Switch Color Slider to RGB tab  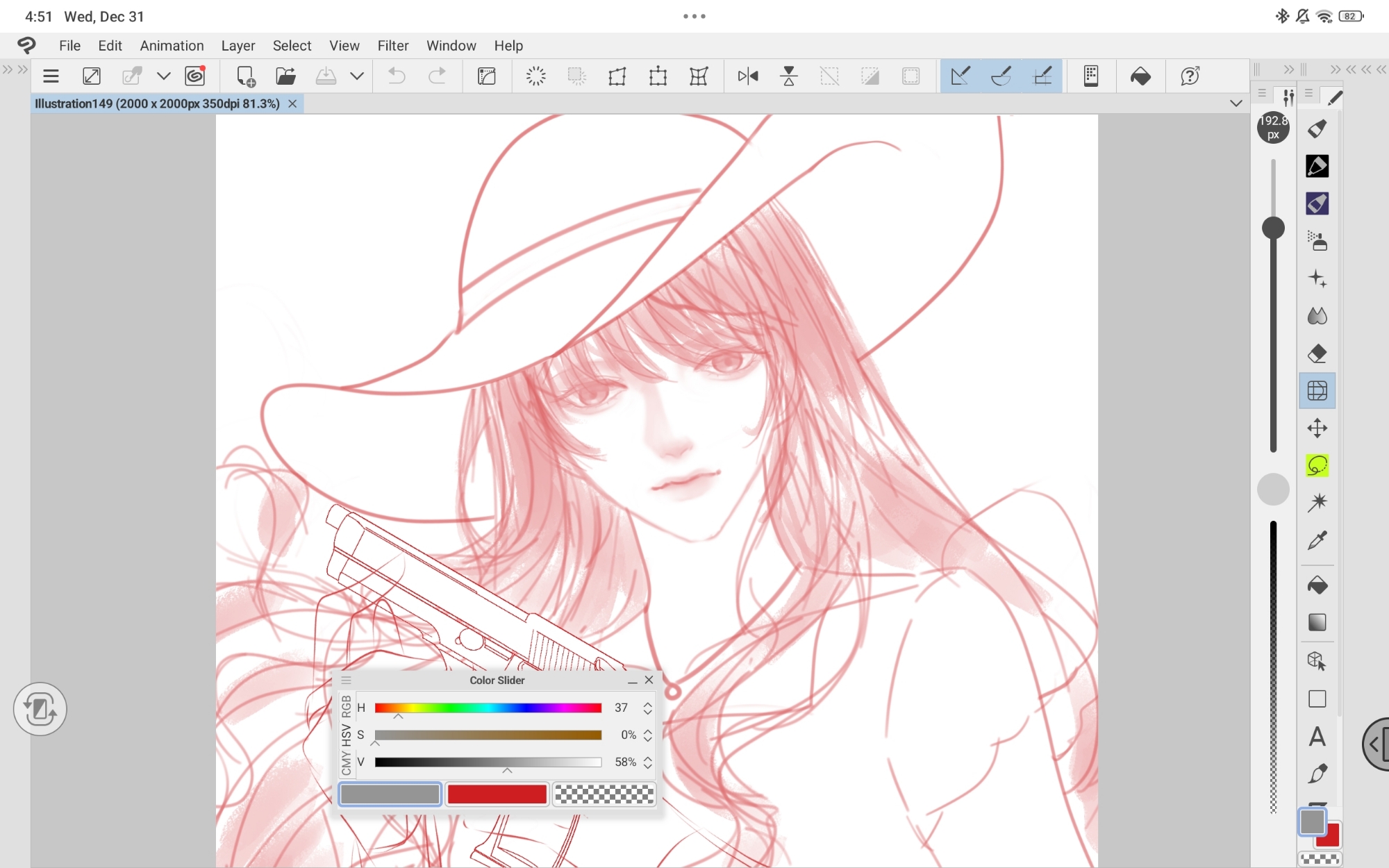pos(346,706)
